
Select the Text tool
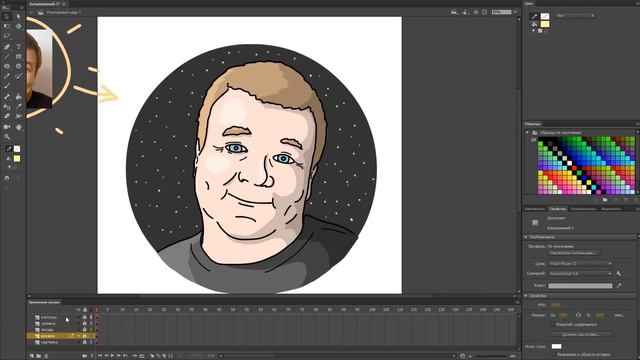18,47
